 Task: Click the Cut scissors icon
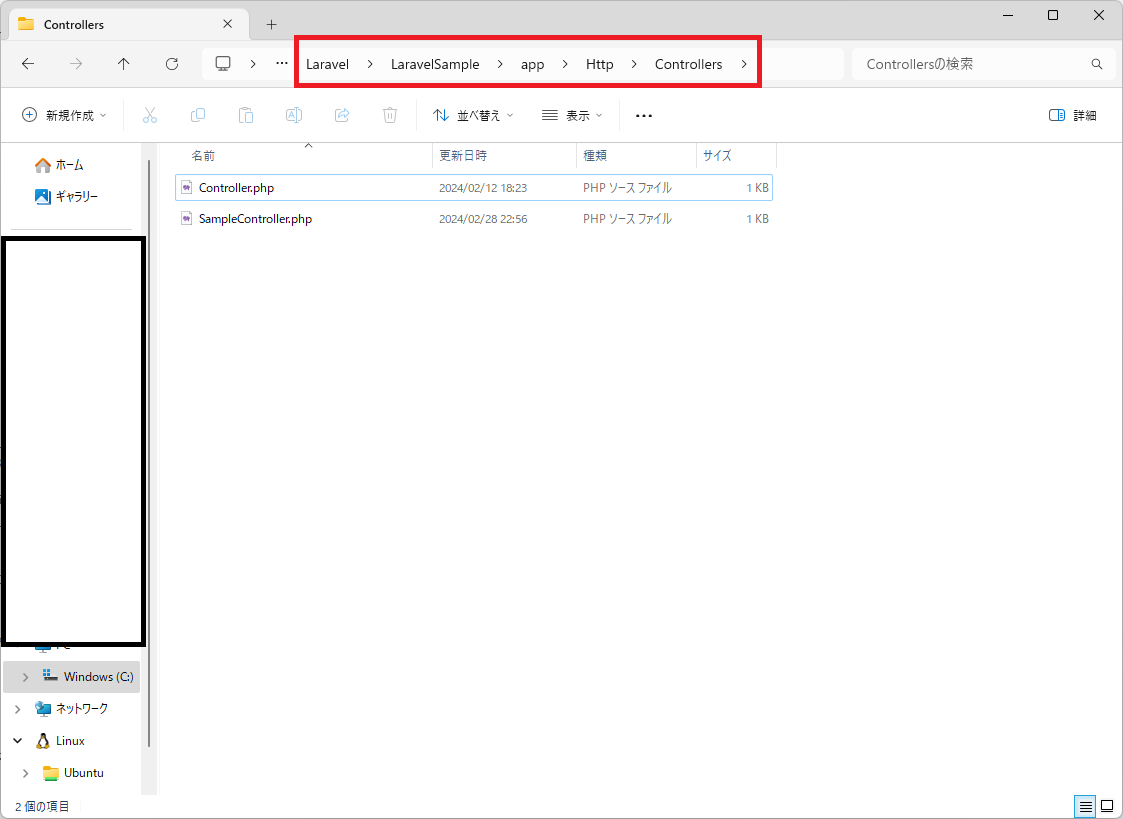click(x=150, y=115)
